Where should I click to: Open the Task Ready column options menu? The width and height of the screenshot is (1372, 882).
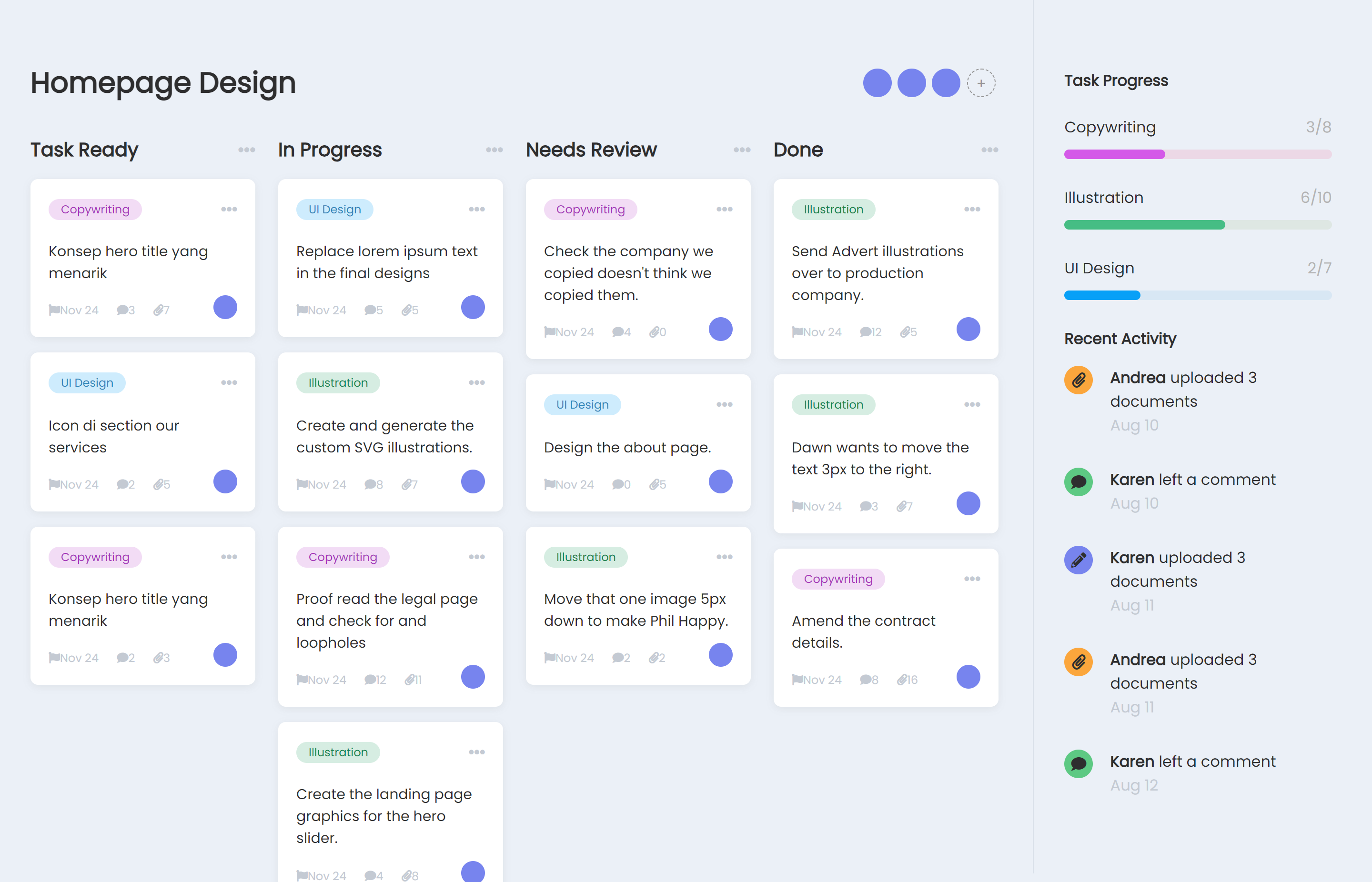click(246, 150)
